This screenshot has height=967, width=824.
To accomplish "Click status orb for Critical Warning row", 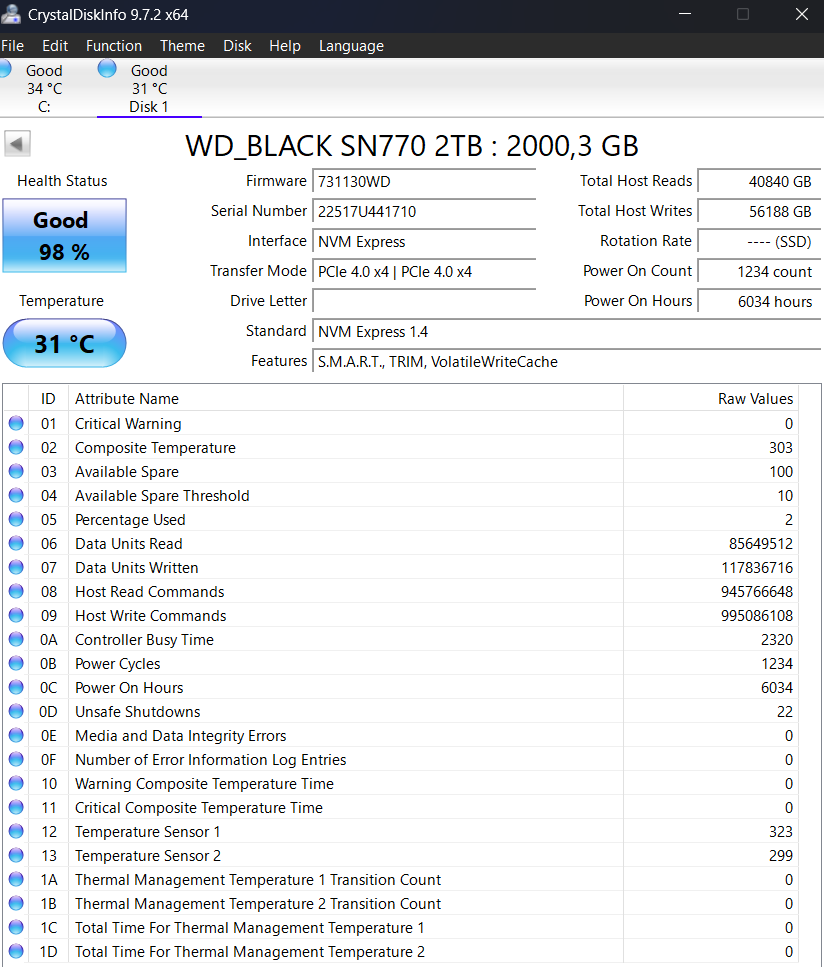I will pos(16,423).
